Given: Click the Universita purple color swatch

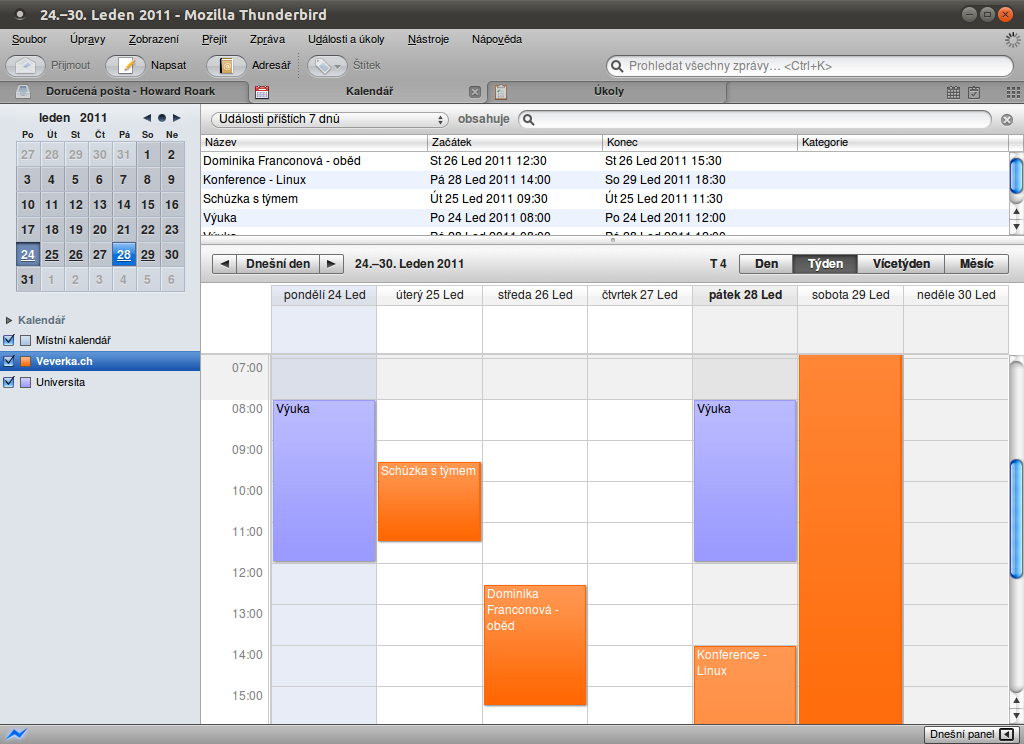Looking at the screenshot, I should (26, 382).
